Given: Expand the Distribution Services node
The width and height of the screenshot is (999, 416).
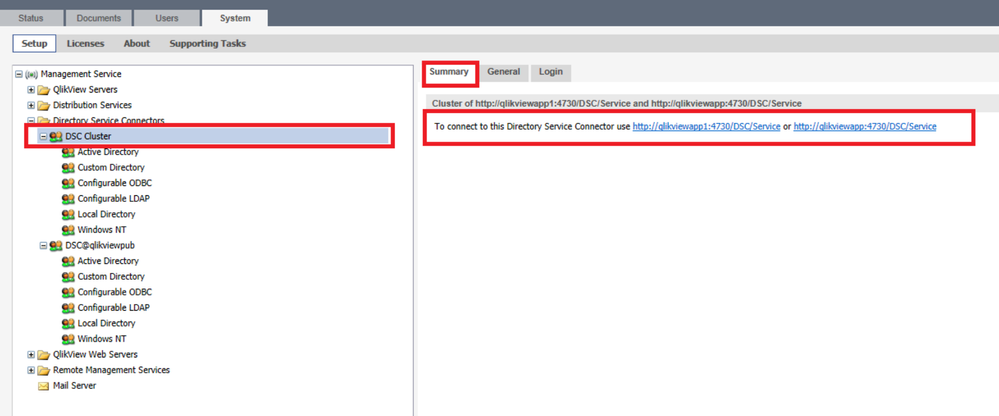Looking at the screenshot, I should 31,105.
